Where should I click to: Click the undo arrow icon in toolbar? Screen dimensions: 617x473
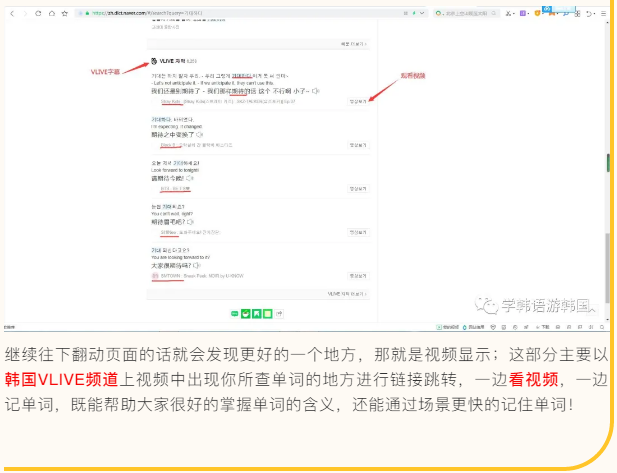click(x=589, y=13)
